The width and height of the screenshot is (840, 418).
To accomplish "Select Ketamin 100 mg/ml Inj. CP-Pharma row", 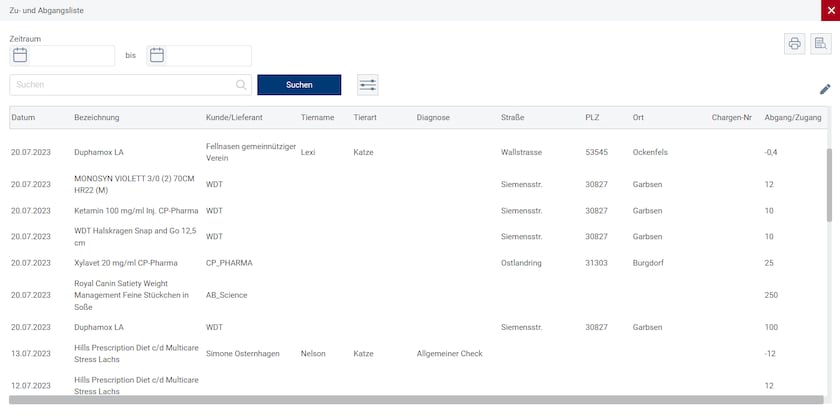I will [418, 211].
